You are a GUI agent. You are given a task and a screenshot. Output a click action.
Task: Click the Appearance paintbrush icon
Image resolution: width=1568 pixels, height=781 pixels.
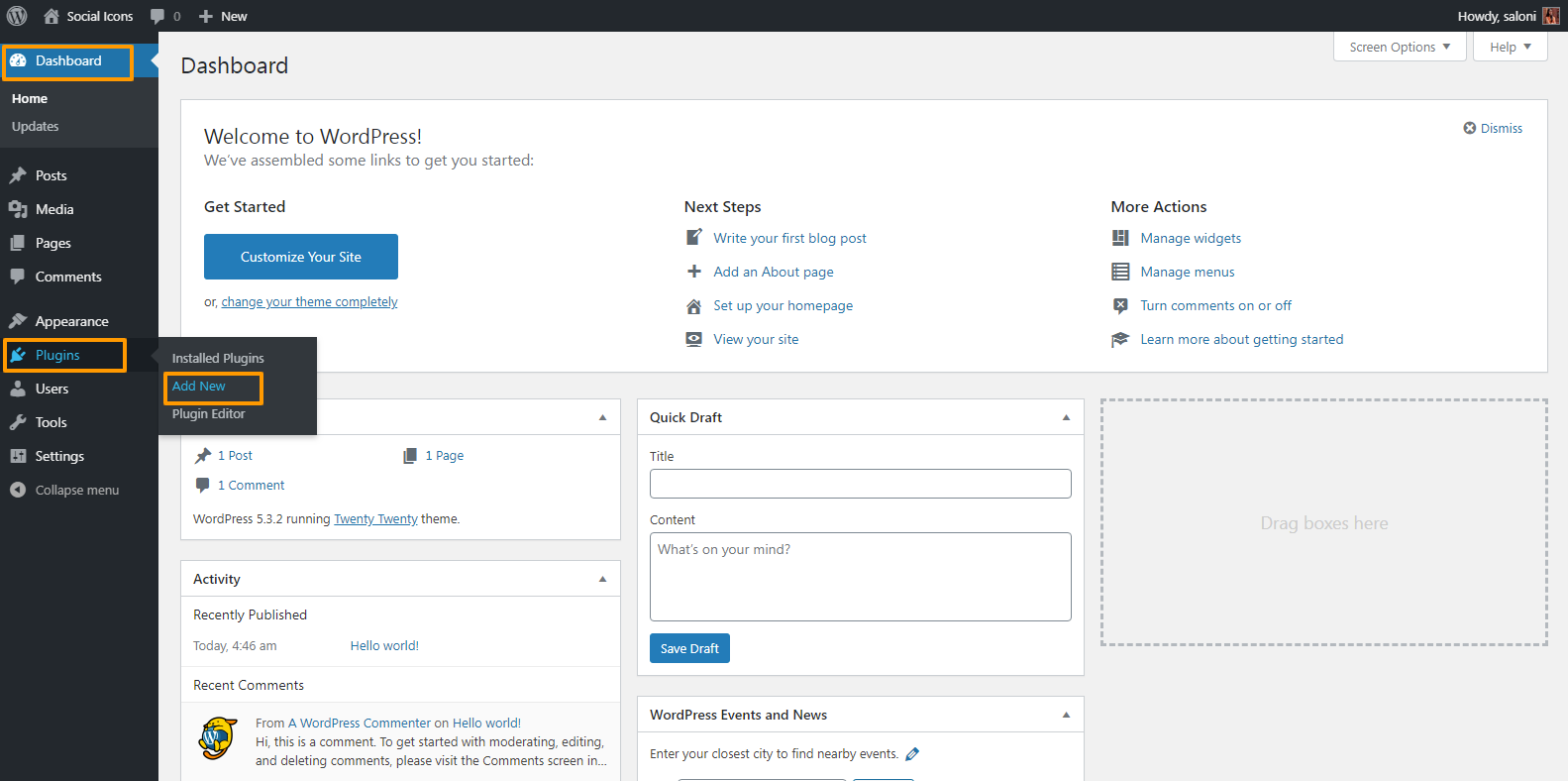(18, 321)
